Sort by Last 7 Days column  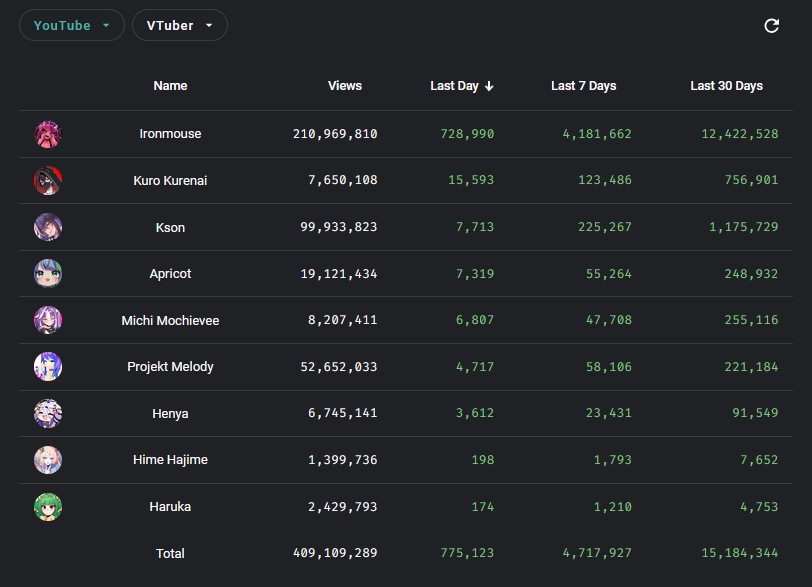(x=583, y=86)
